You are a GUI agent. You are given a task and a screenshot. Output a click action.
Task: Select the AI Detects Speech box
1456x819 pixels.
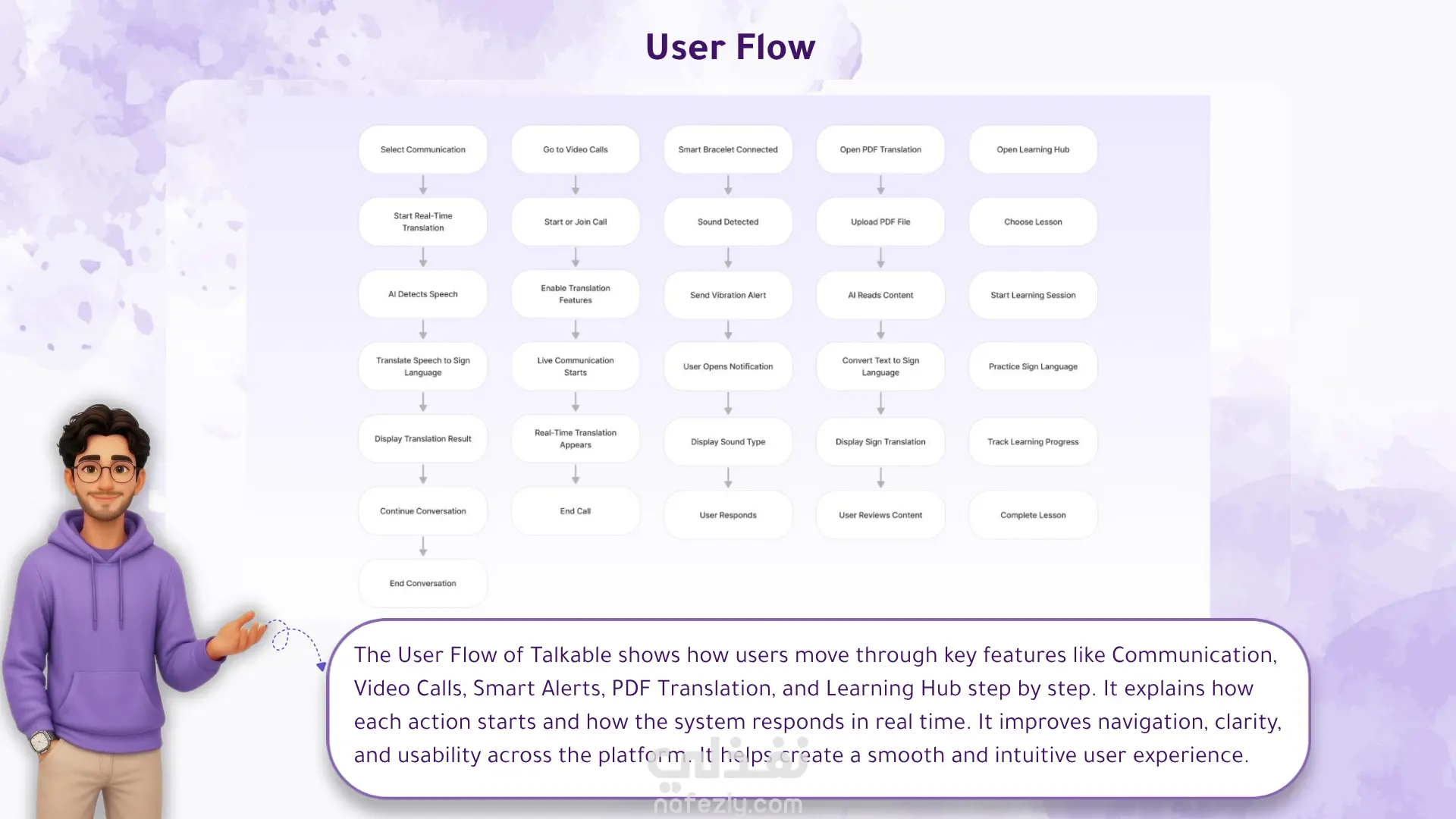coord(422,294)
